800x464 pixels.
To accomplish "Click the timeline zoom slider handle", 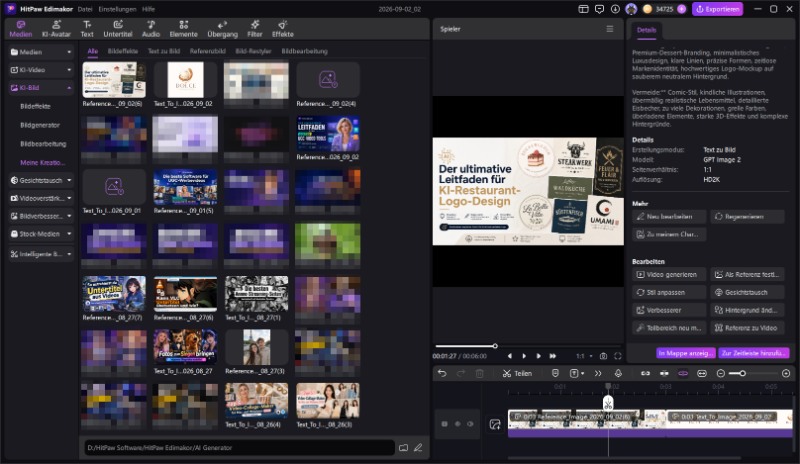I will [743, 374].
